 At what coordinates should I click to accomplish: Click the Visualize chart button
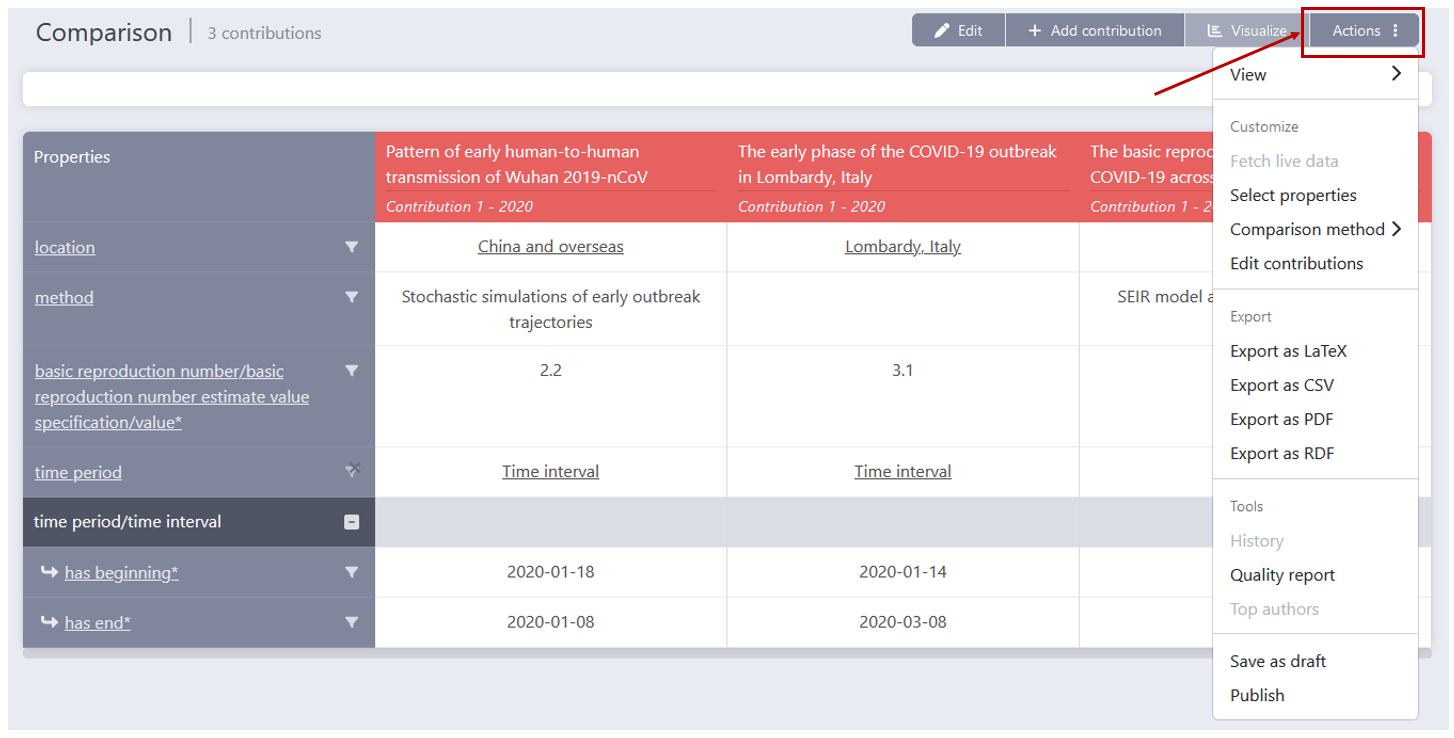click(1247, 31)
